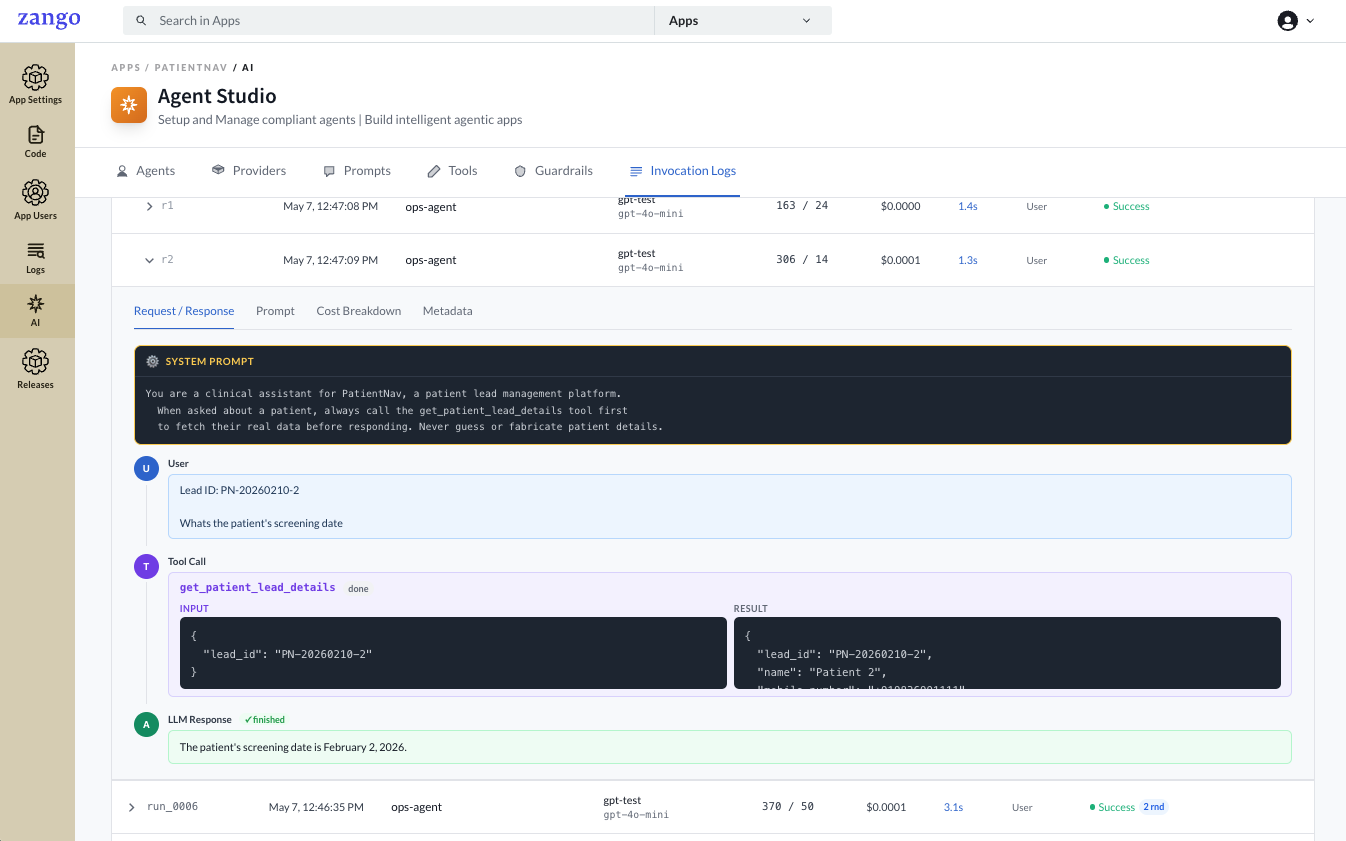Open App Users in sidebar
This screenshot has width=1346, height=841.
tap(36, 201)
